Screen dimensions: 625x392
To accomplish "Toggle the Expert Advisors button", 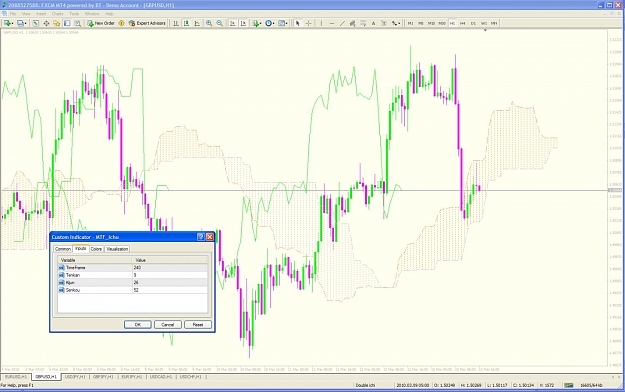I will click(147, 24).
